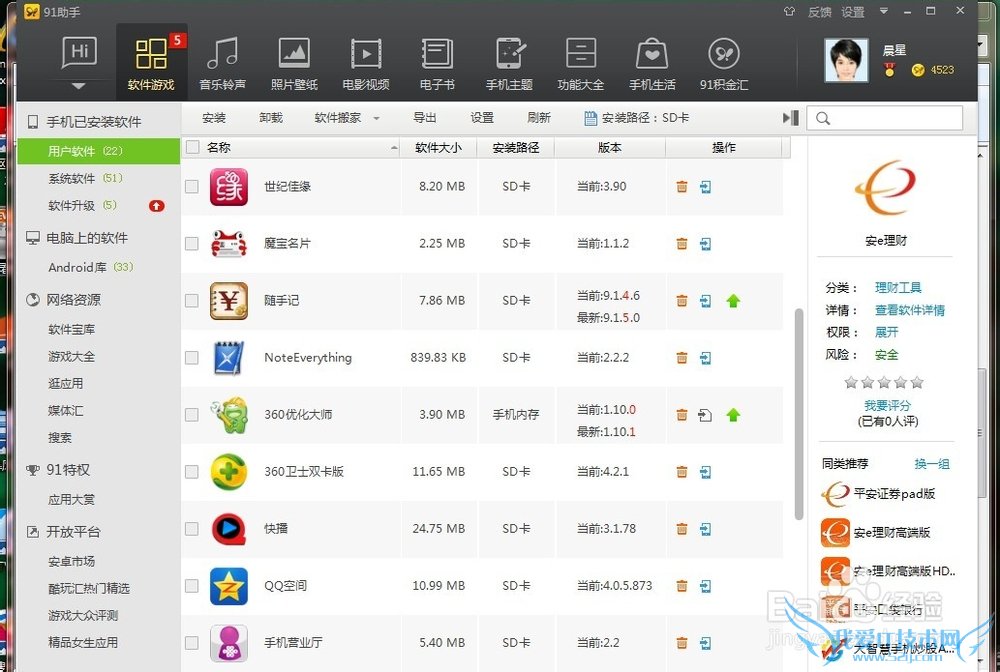The height and width of the screenshot is (672, 1000).
Task: Click the 刷新 toolbar button
Action: [x=539, y=118]
